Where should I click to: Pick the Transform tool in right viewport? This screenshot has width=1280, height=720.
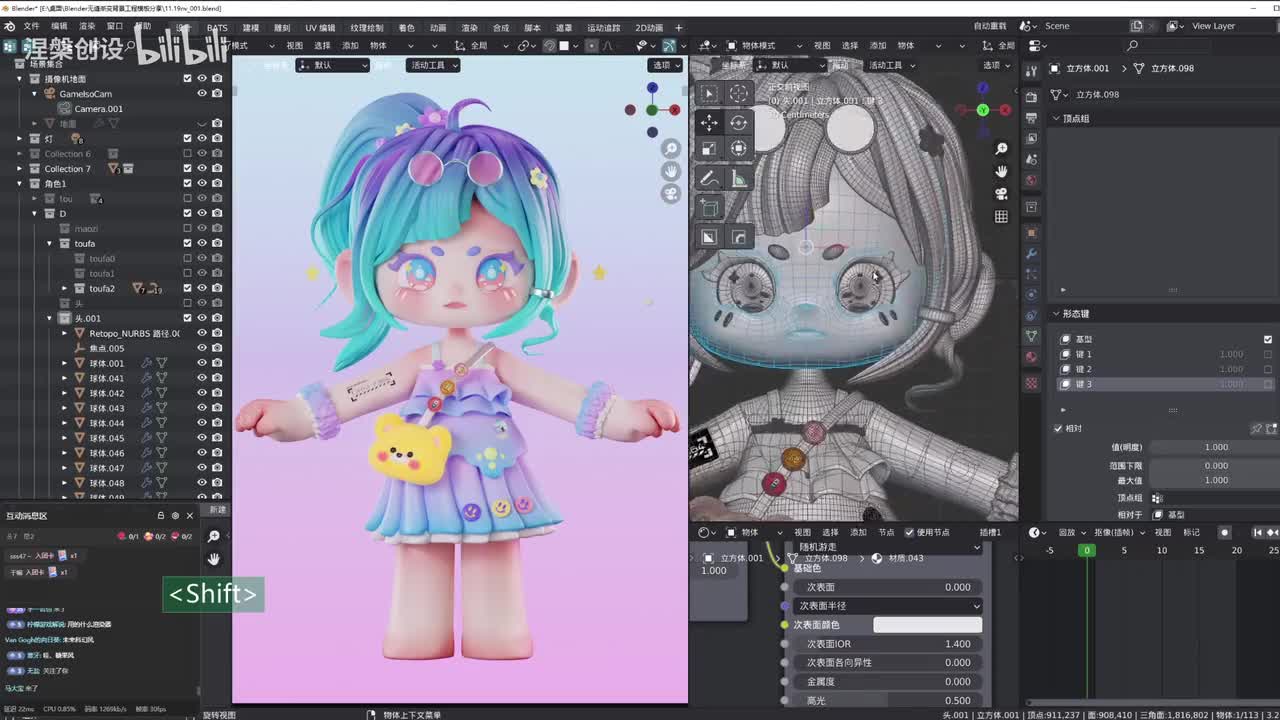[739, 148]
